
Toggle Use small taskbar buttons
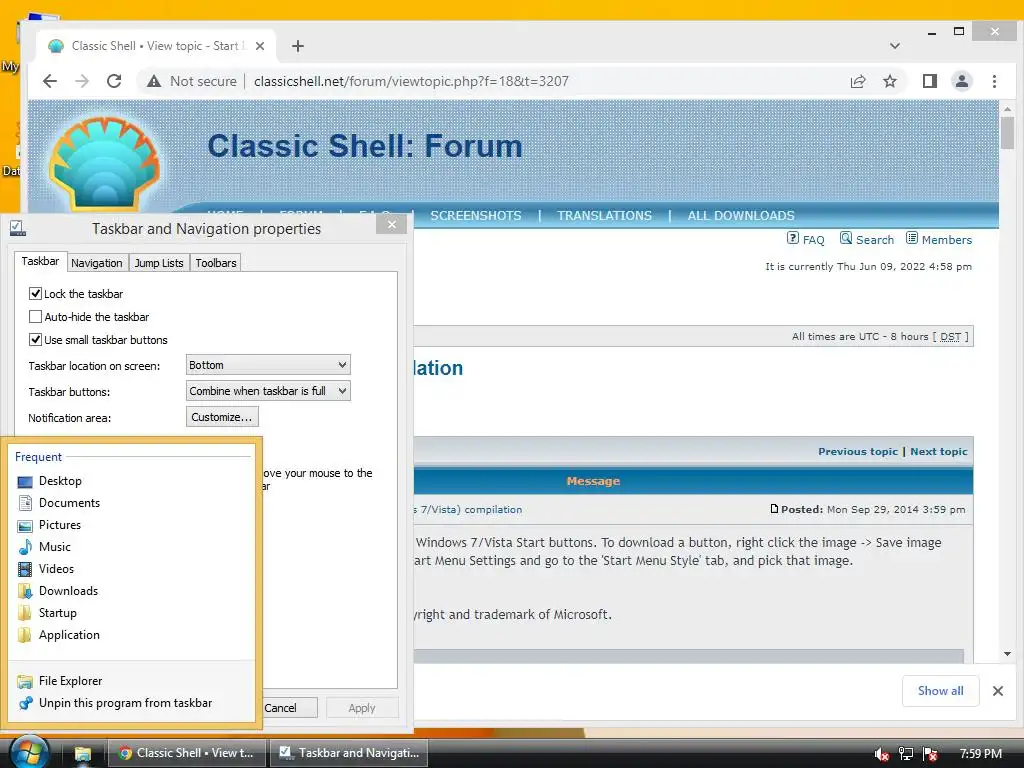pyautogui.click(x=35, y=340)
